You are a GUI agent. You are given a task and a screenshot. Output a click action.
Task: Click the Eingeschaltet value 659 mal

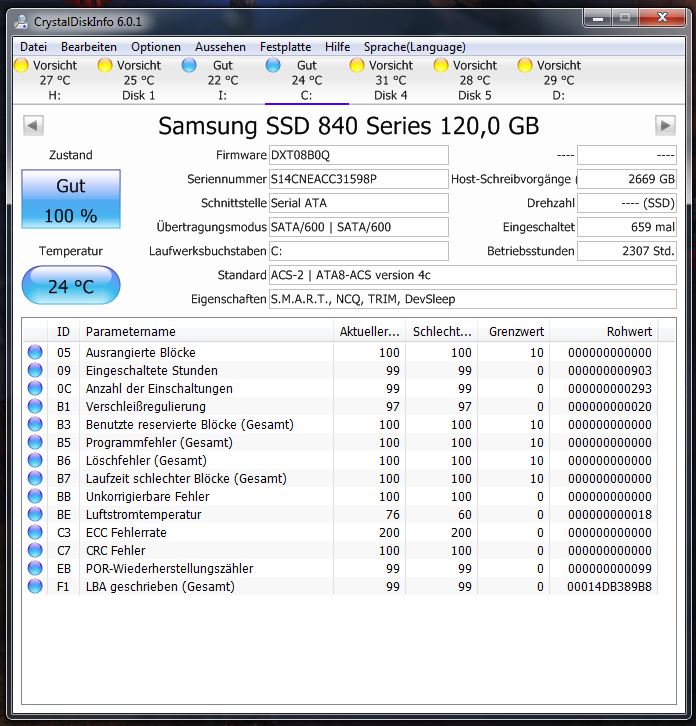click(627, 227)
